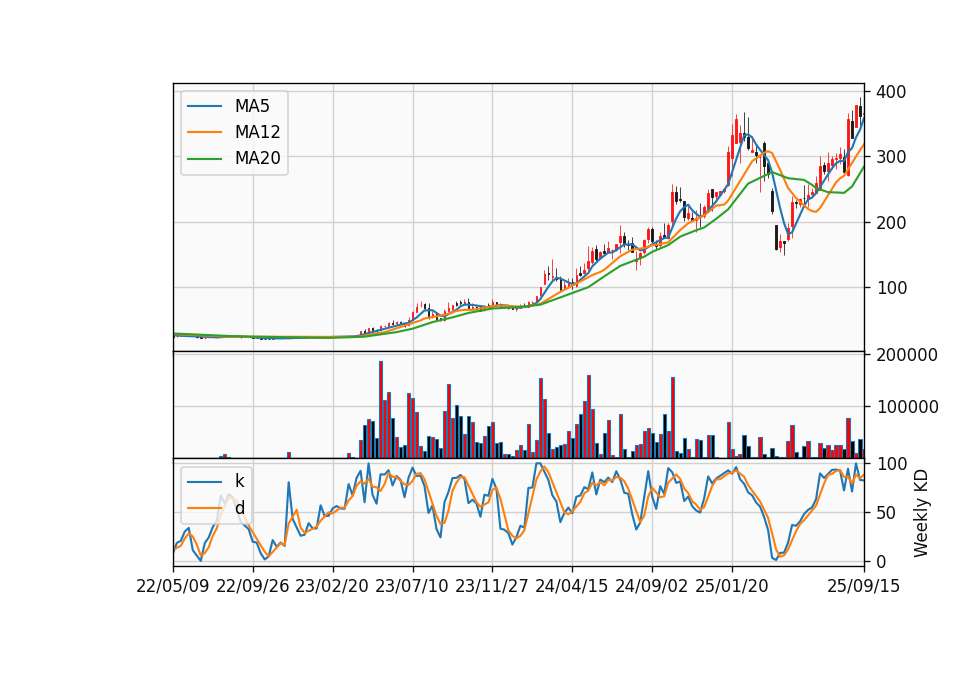Viewport: 960px width, 690px height.
Task: Click the MA20 legend label
Action: (x=257, y=158)
